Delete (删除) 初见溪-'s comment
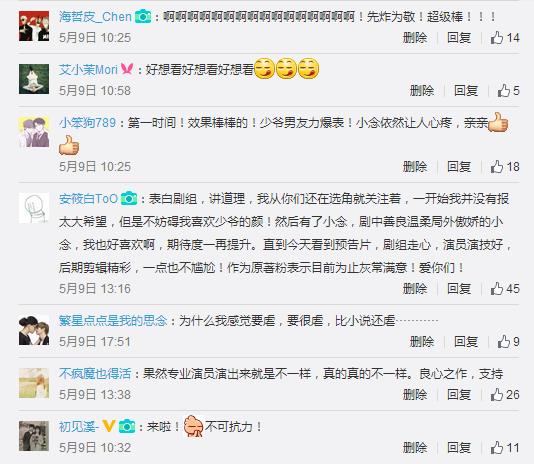This screenshot has width=534, height=464. click(x=415, y=448)
